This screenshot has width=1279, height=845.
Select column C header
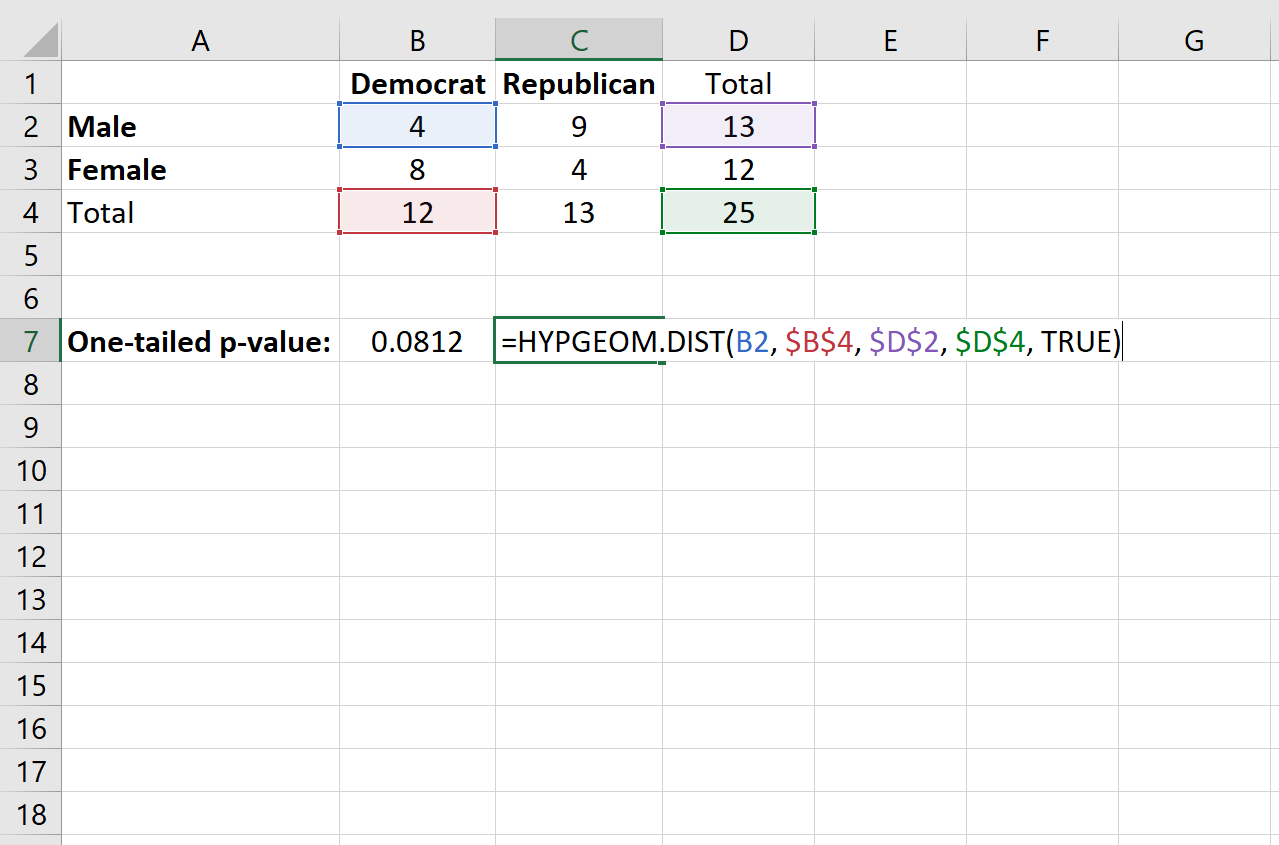pyautogui.click(x=578, y=40)
